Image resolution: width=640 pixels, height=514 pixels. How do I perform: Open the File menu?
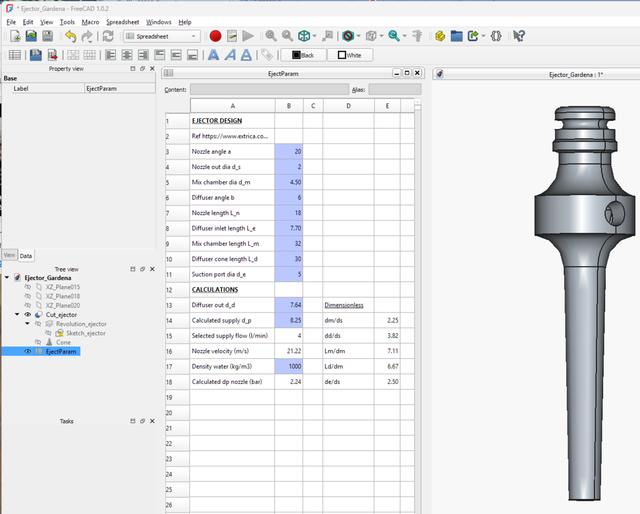point(11,22)
